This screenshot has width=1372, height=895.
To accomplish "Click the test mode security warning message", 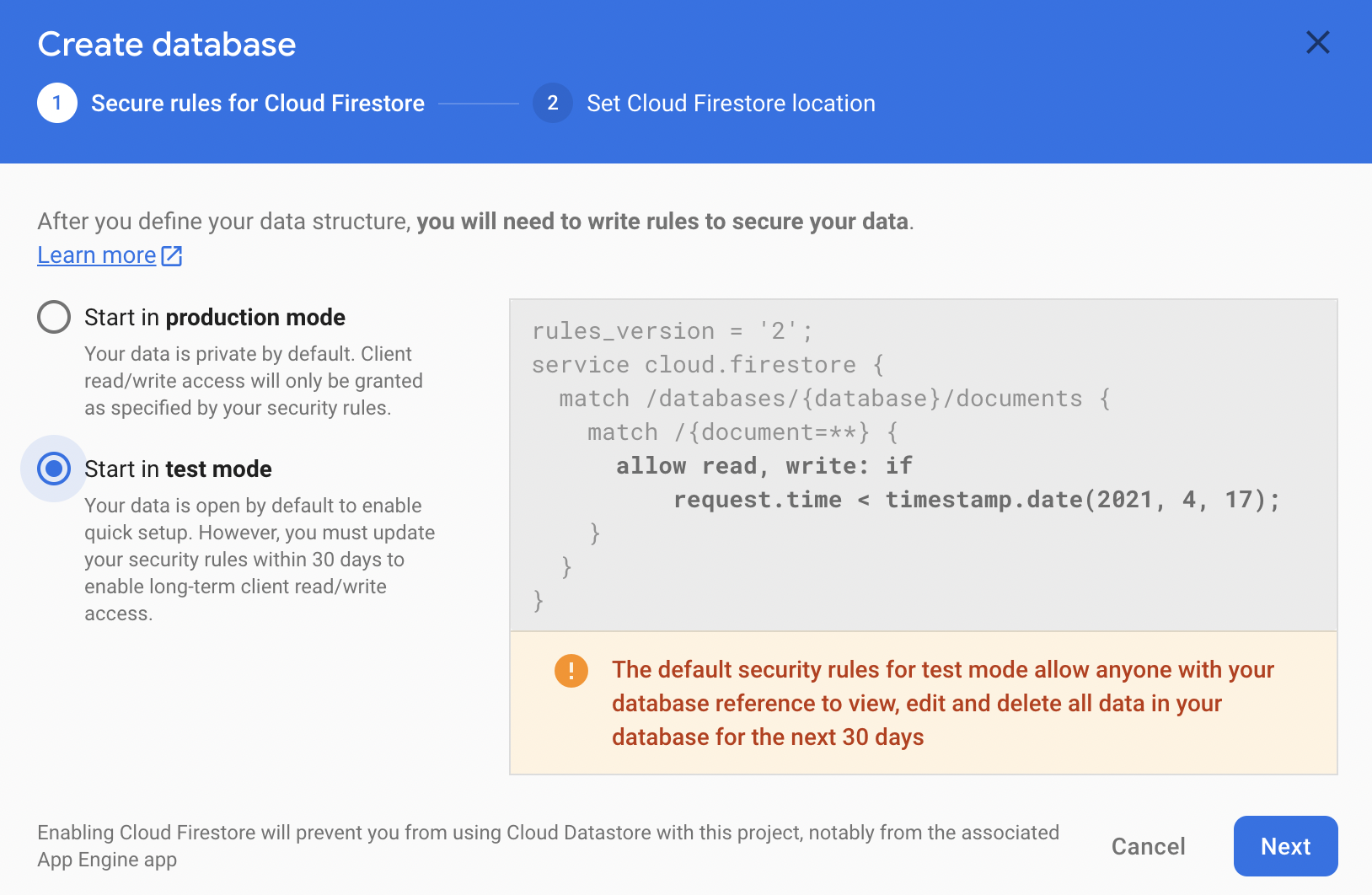I will tap(942, 703).
